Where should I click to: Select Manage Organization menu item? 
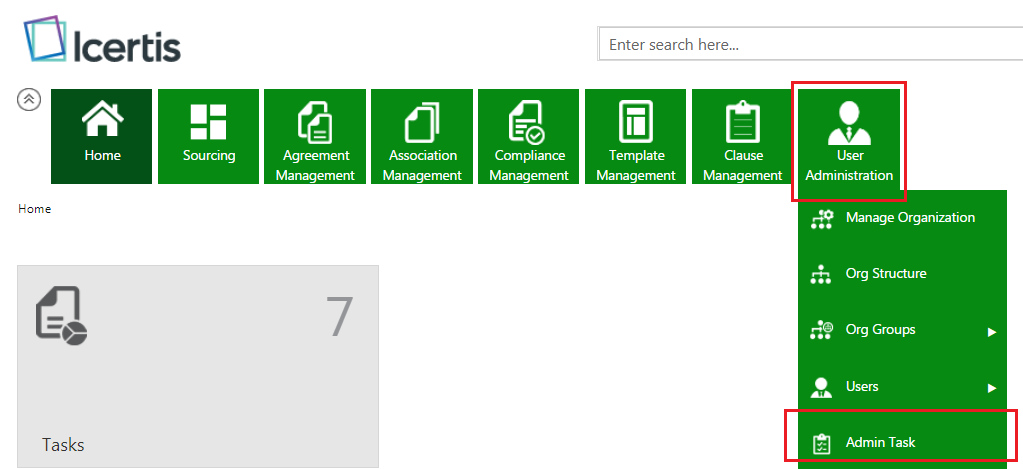(909, 218)
